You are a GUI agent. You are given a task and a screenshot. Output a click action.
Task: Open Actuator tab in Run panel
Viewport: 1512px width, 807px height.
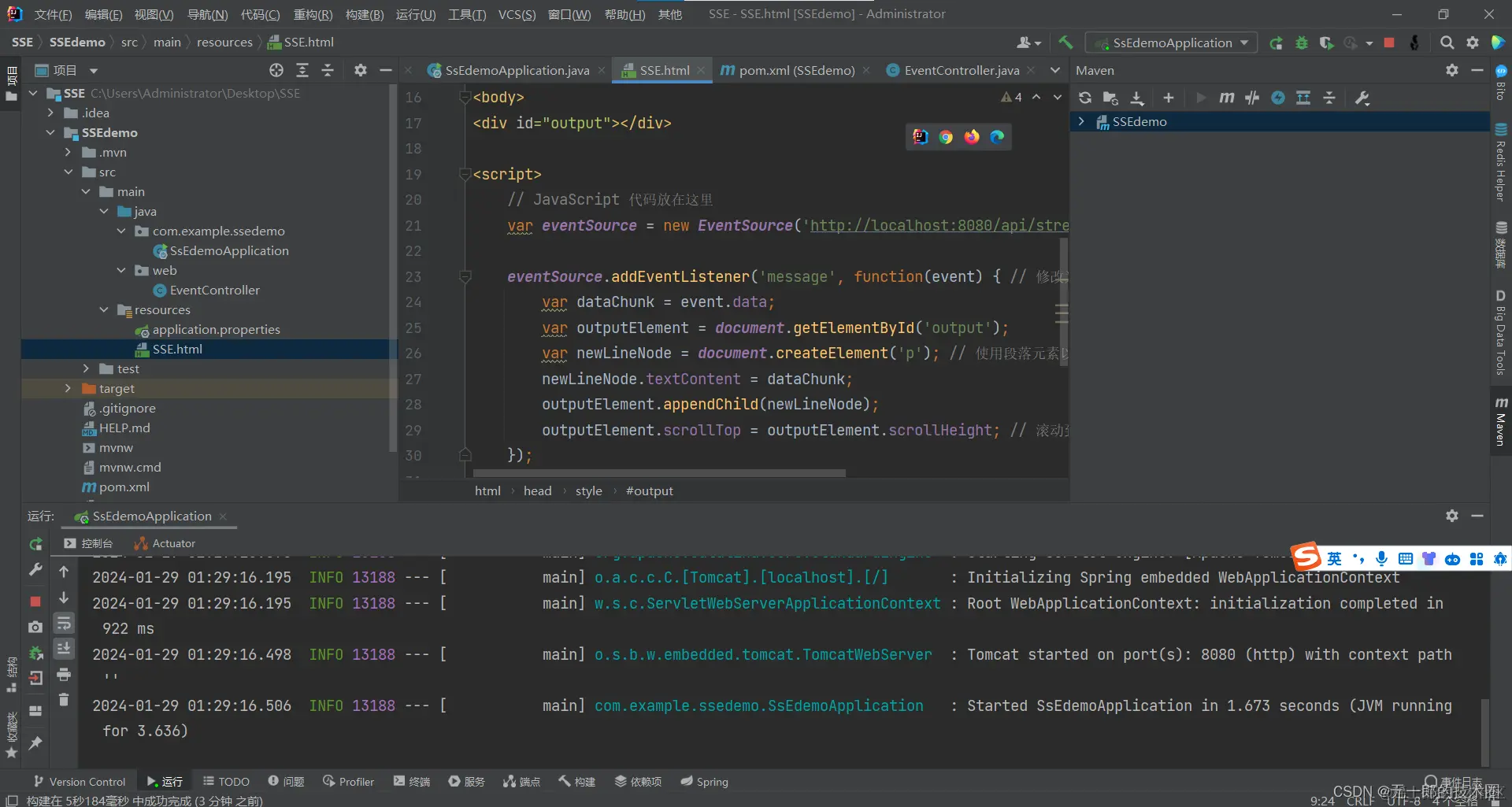point(165,543)
